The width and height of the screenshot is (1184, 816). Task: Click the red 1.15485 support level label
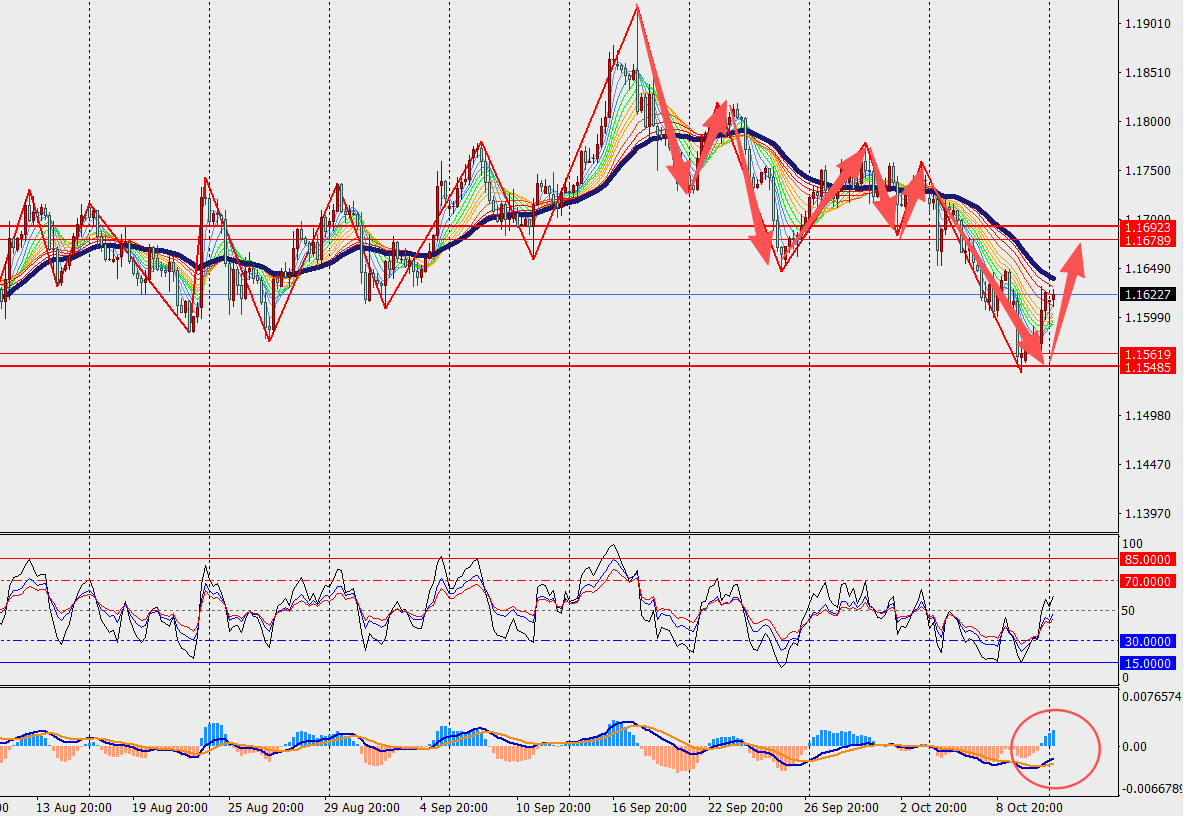(1146, 368)
